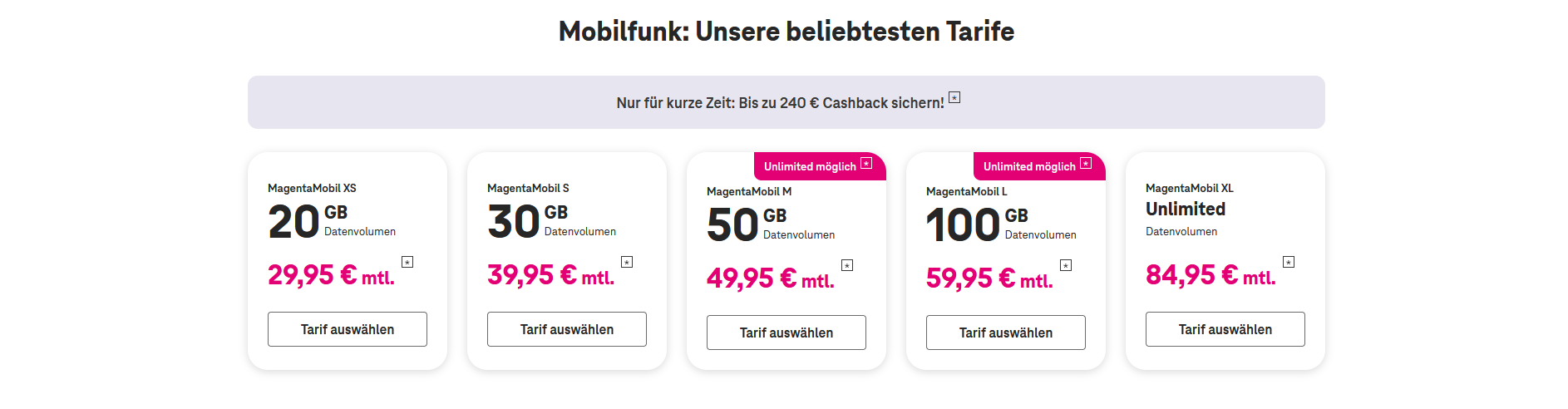Click the 100 GB data volume text

[977, 225]
